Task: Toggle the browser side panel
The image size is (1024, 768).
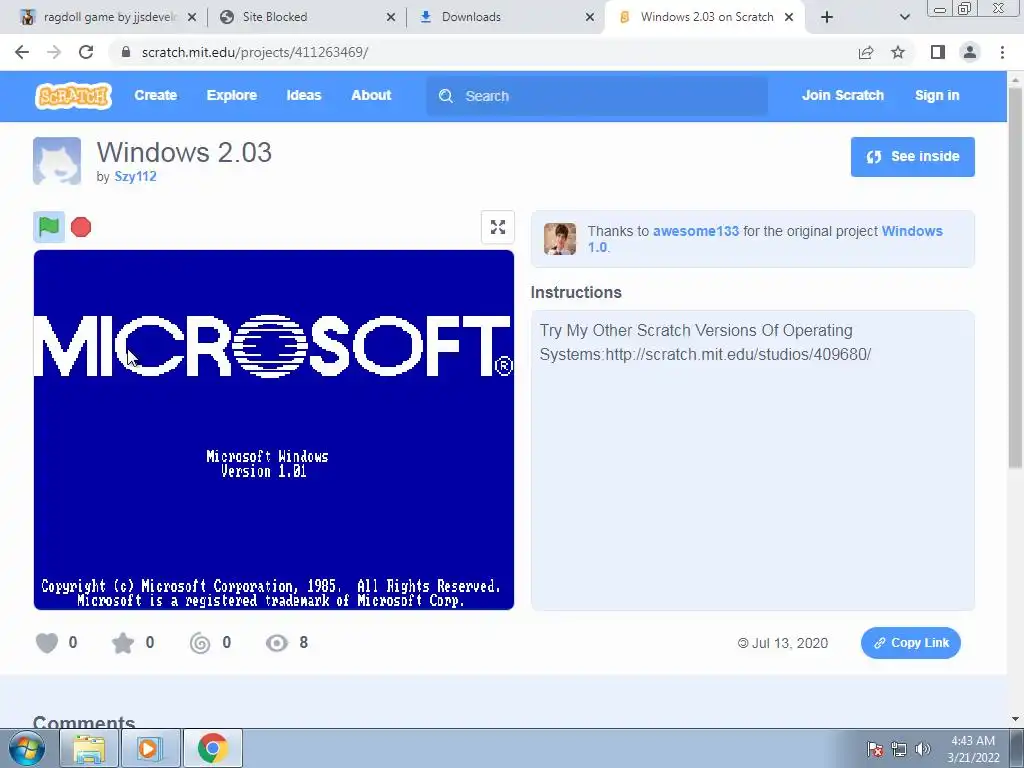Action: coord(938,52)
